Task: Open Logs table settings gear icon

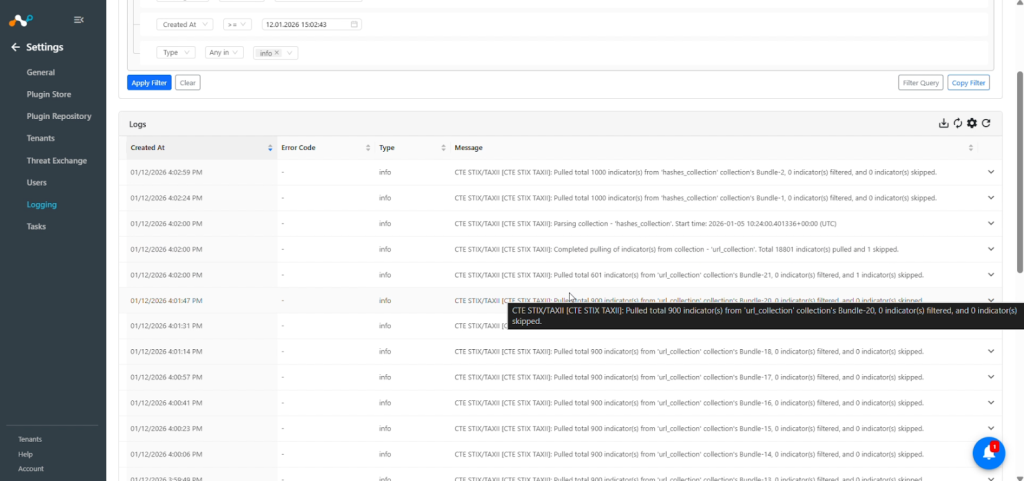Action: tap(972, 123)
